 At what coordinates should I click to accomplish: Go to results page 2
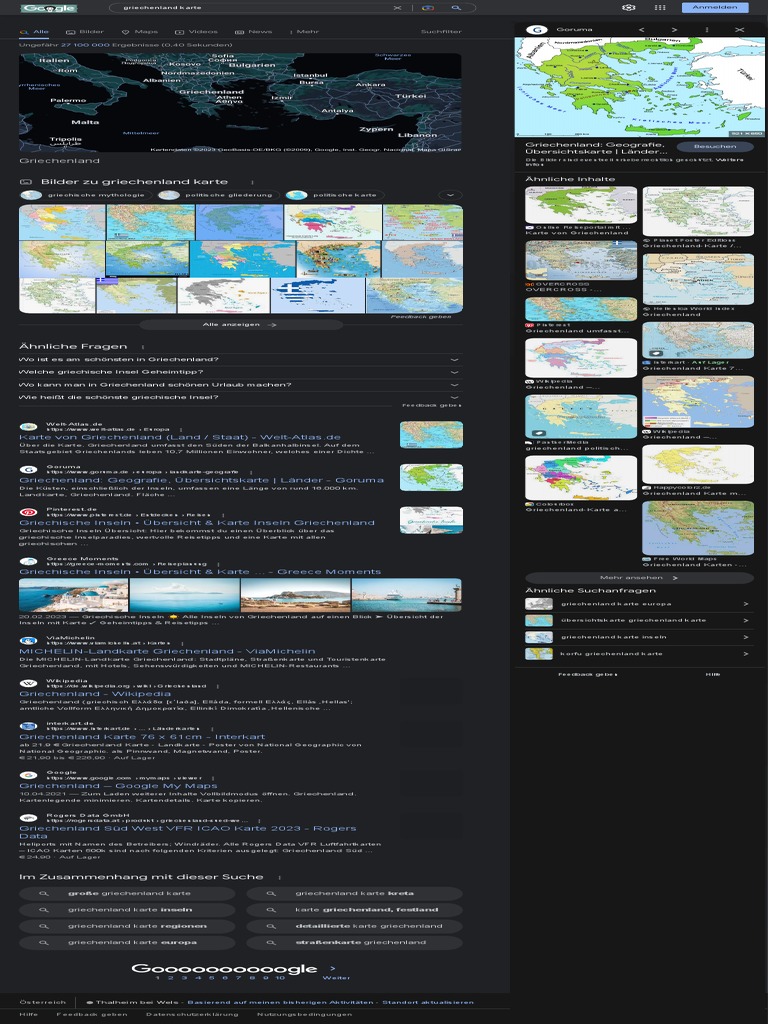pyautogui.click(x=170, y=978)
